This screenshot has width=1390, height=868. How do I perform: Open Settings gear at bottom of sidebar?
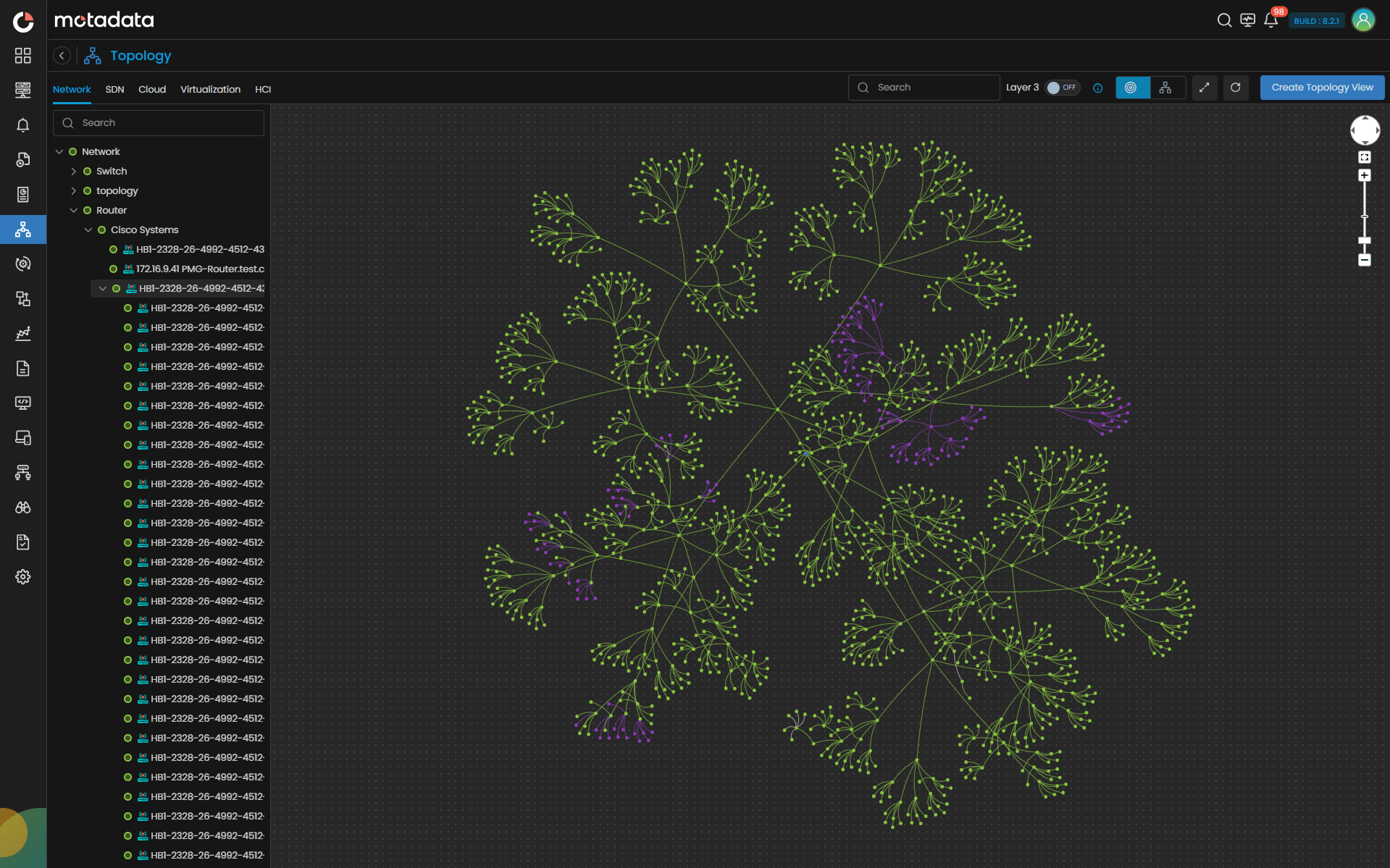click(x=23, y=576)
